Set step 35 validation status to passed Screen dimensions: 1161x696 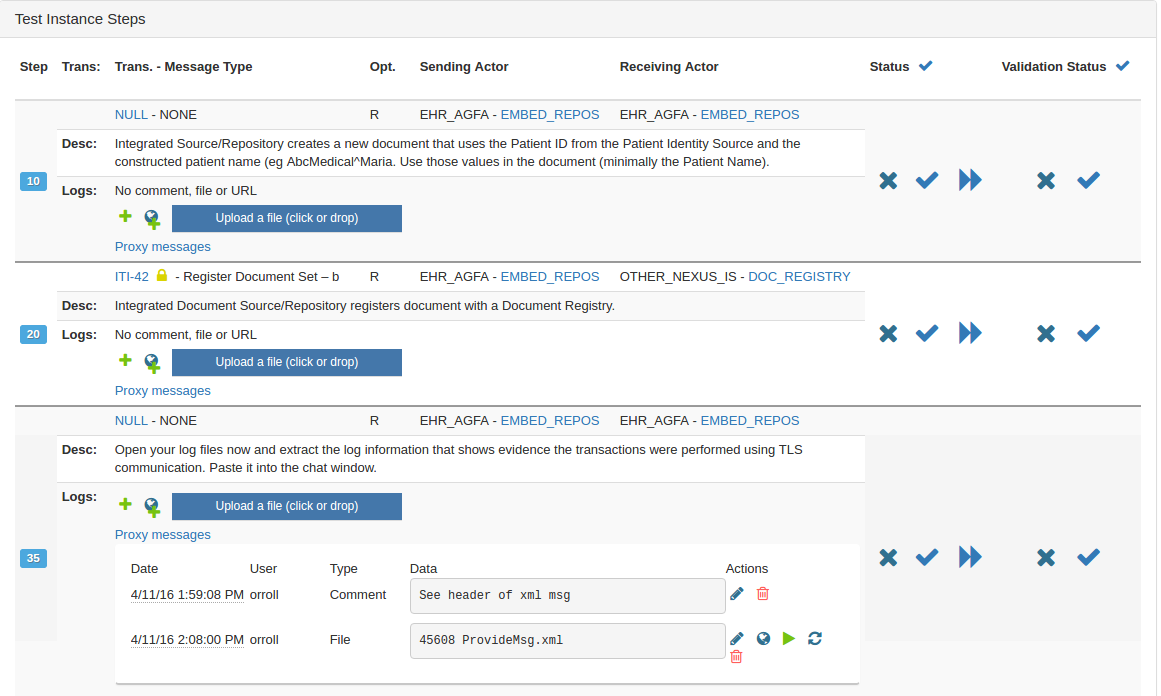(x=1088, y=557)
